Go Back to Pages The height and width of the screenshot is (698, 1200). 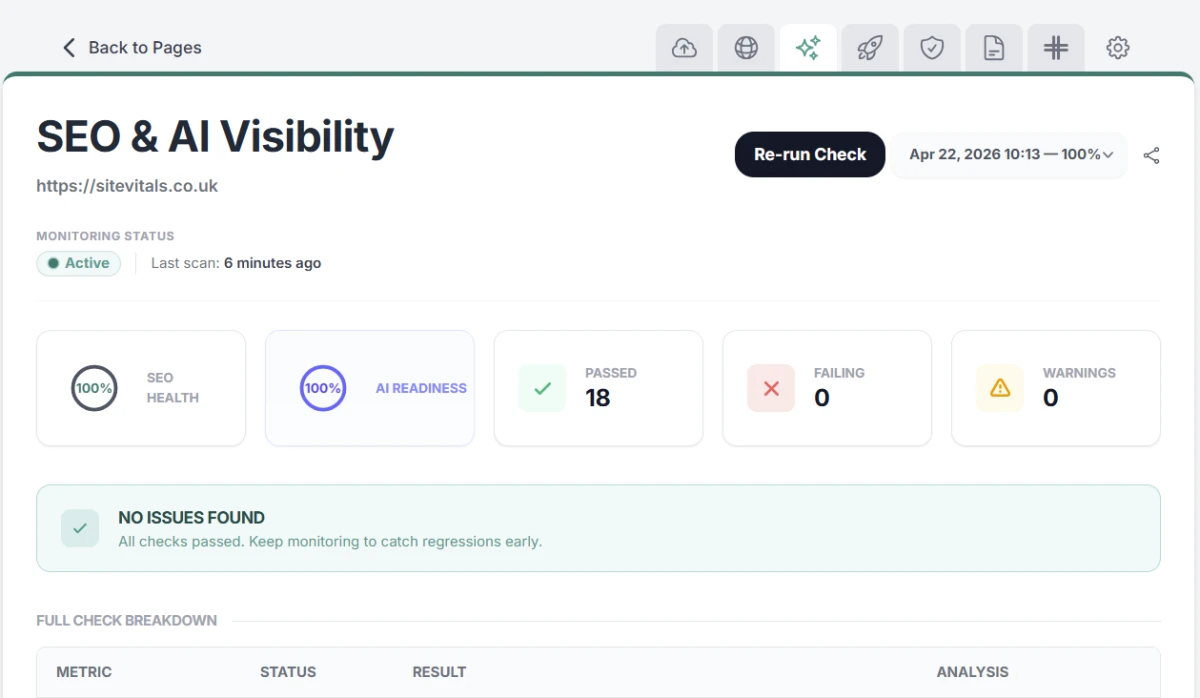(132, 48)
